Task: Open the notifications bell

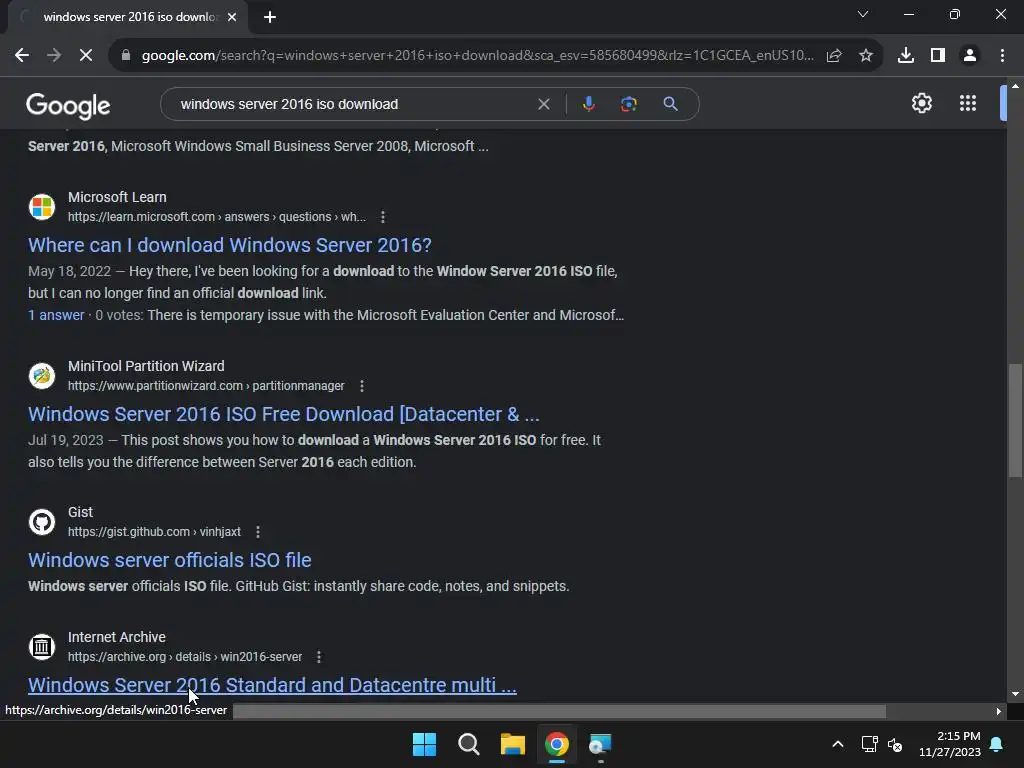Action: (997, 744)
